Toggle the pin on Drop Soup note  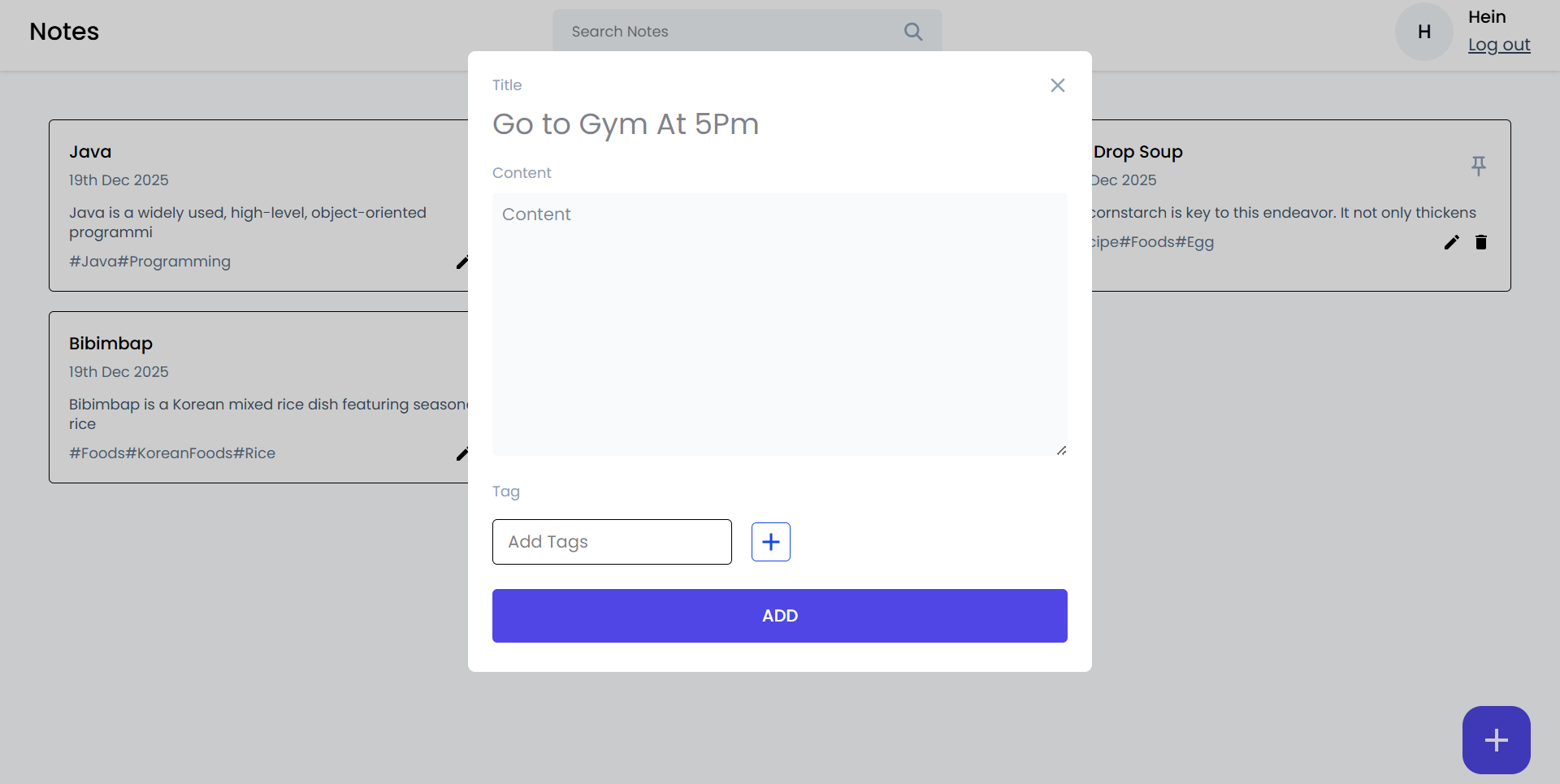pyautogui.click(x=1478, y=166)
